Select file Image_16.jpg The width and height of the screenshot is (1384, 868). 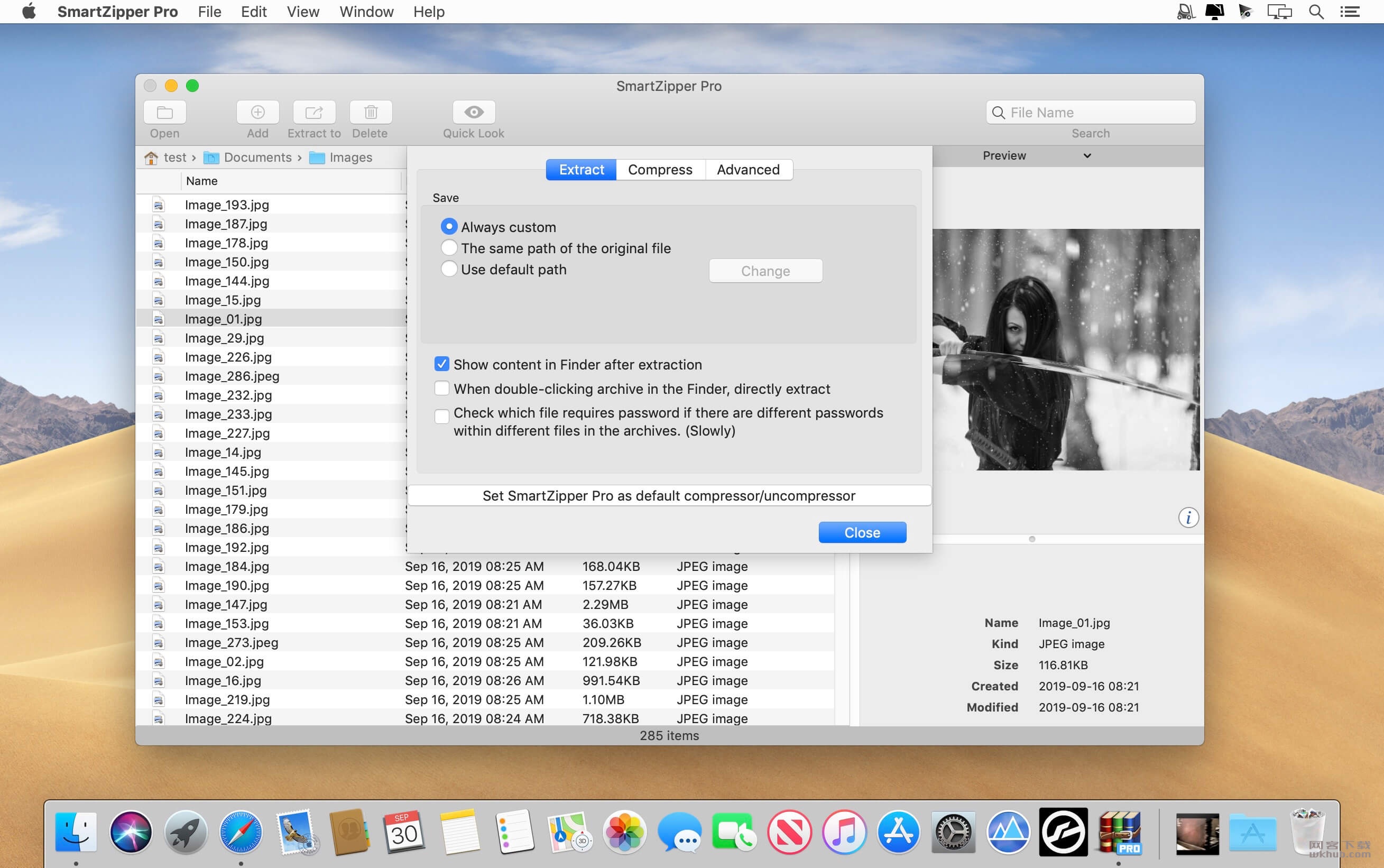click(x=223, y=680)
